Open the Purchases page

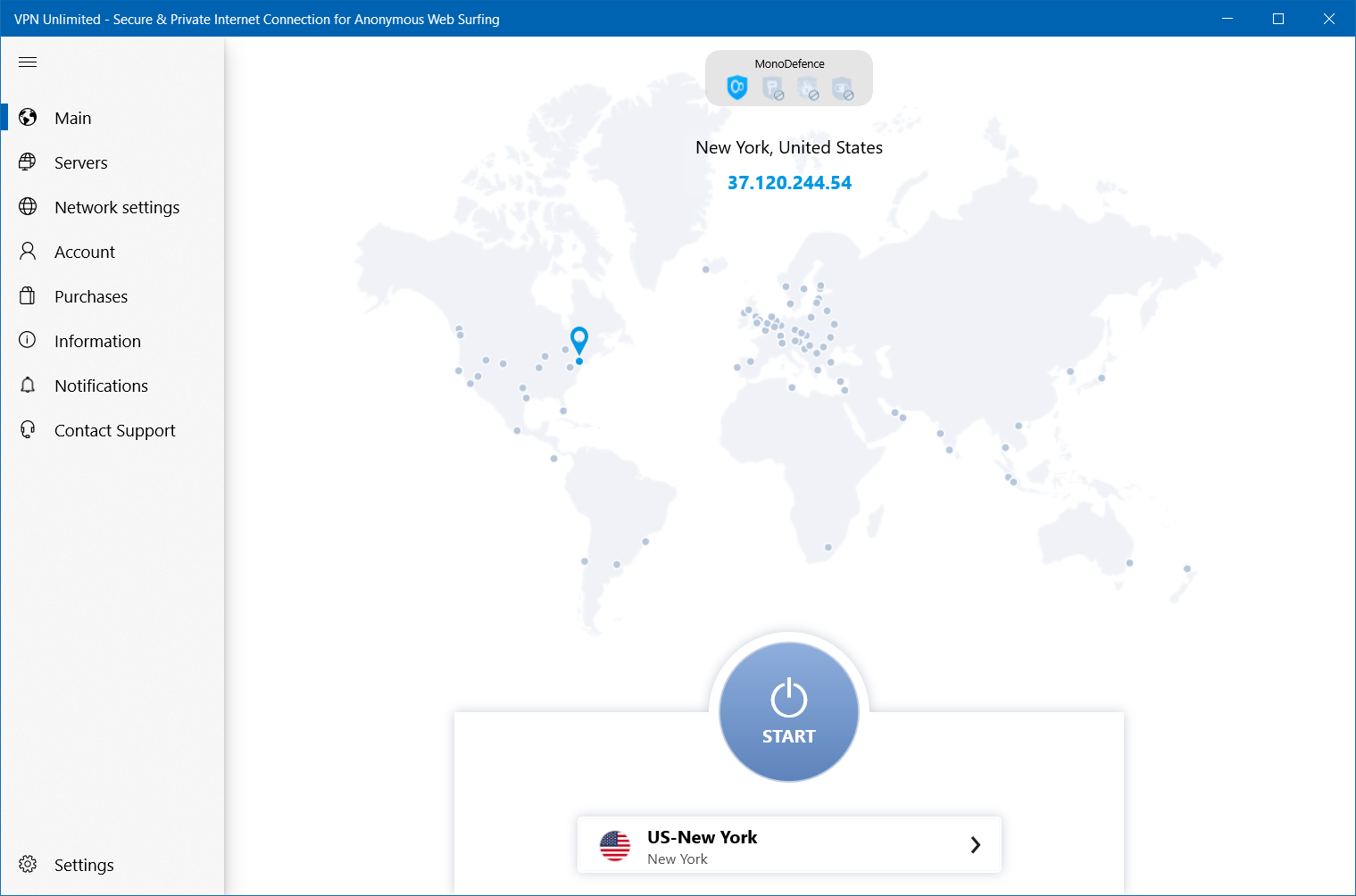[91, 295]
